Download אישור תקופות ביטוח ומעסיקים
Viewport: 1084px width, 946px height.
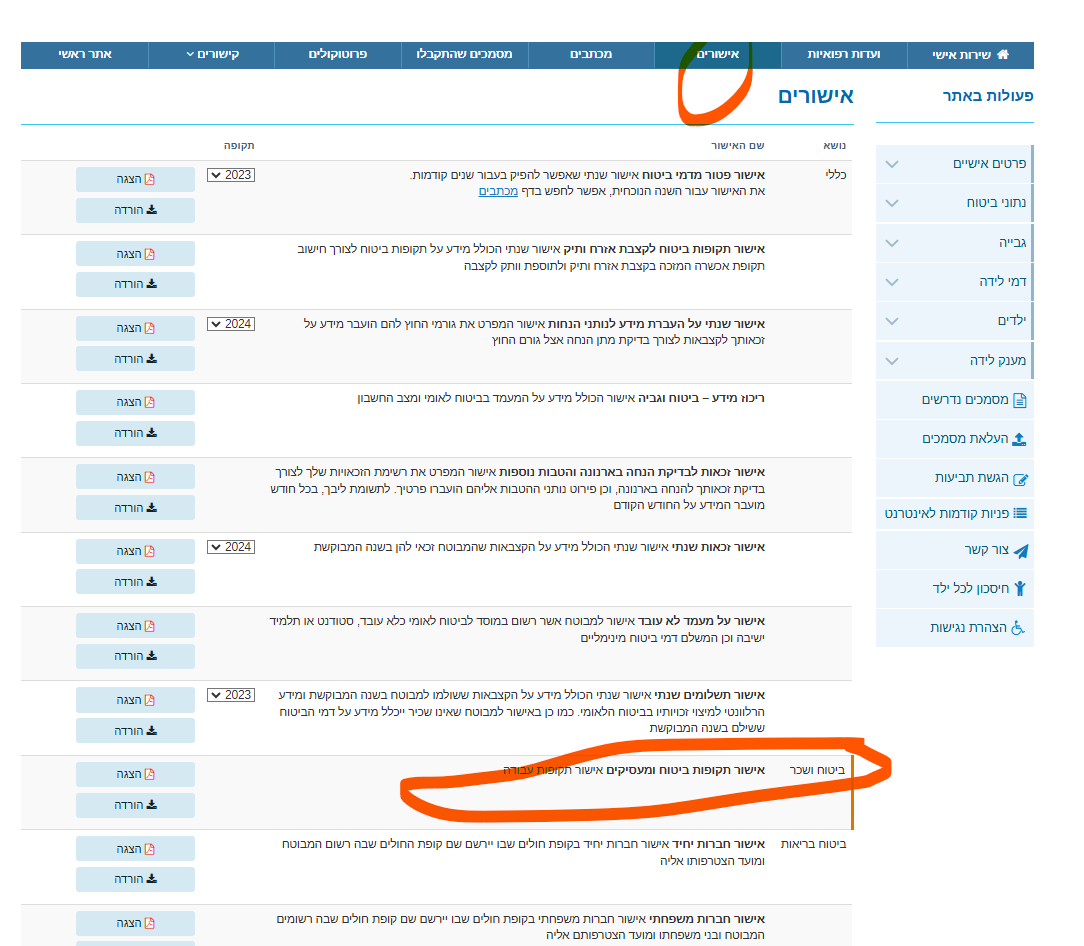tap(136, 806)
